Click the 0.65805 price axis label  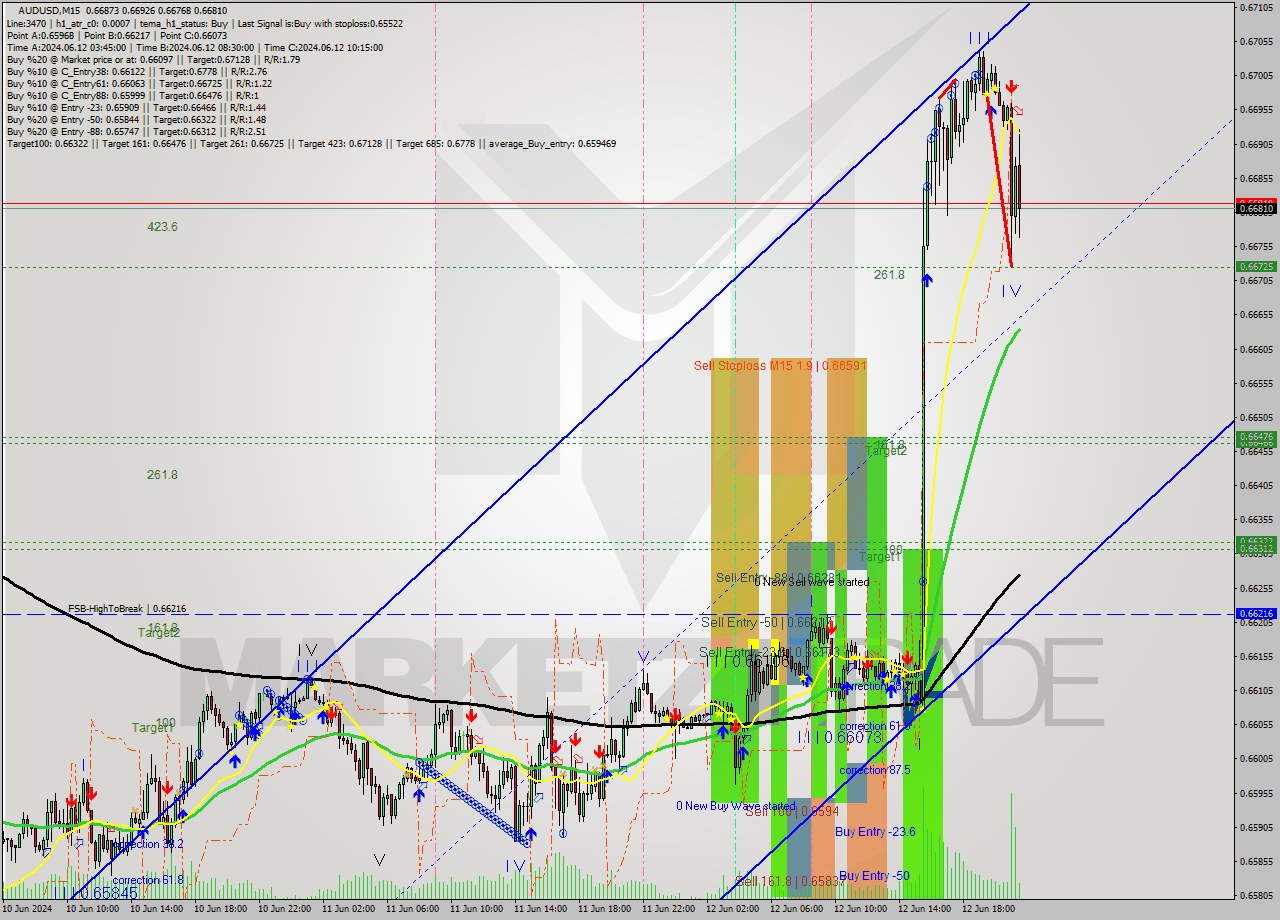pos(1258,895)
